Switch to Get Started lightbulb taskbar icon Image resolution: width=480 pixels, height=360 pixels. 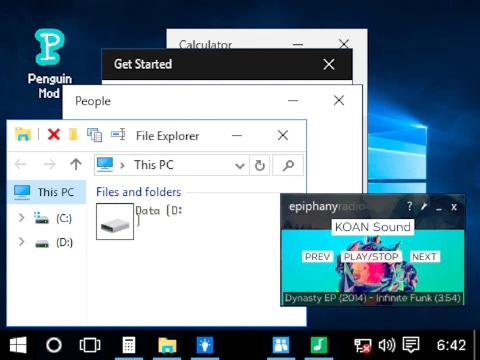(x=205, y=345)
